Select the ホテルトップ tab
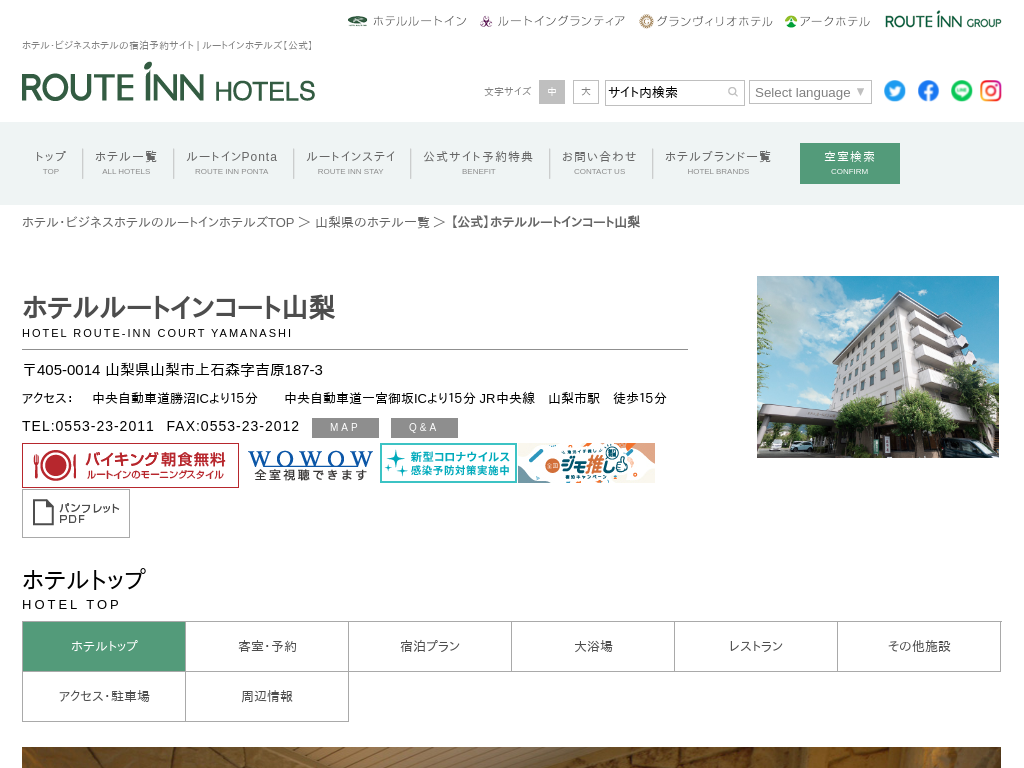Image resolution: width=1024 pixels, height=768 pixels. point(104,647)
